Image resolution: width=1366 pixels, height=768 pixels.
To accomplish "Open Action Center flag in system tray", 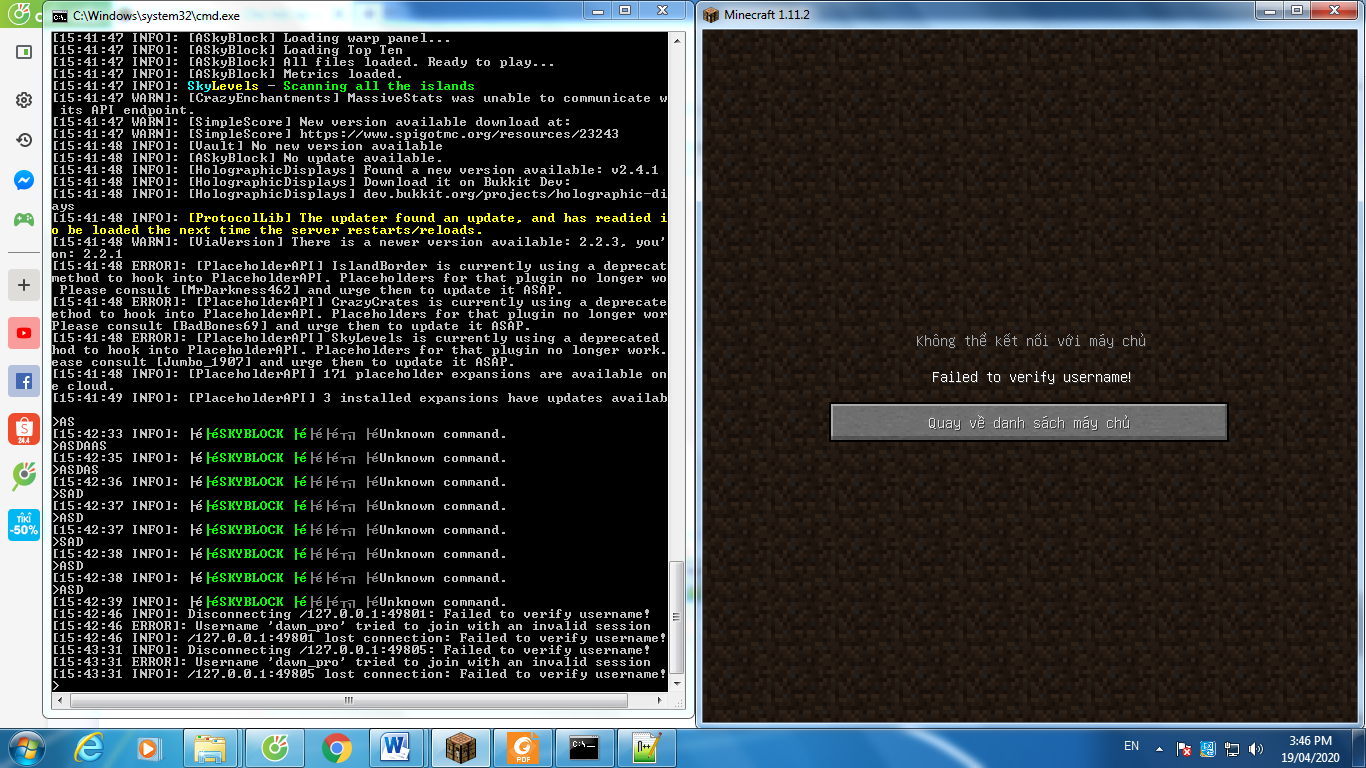I will click(x=1183, y=748).
